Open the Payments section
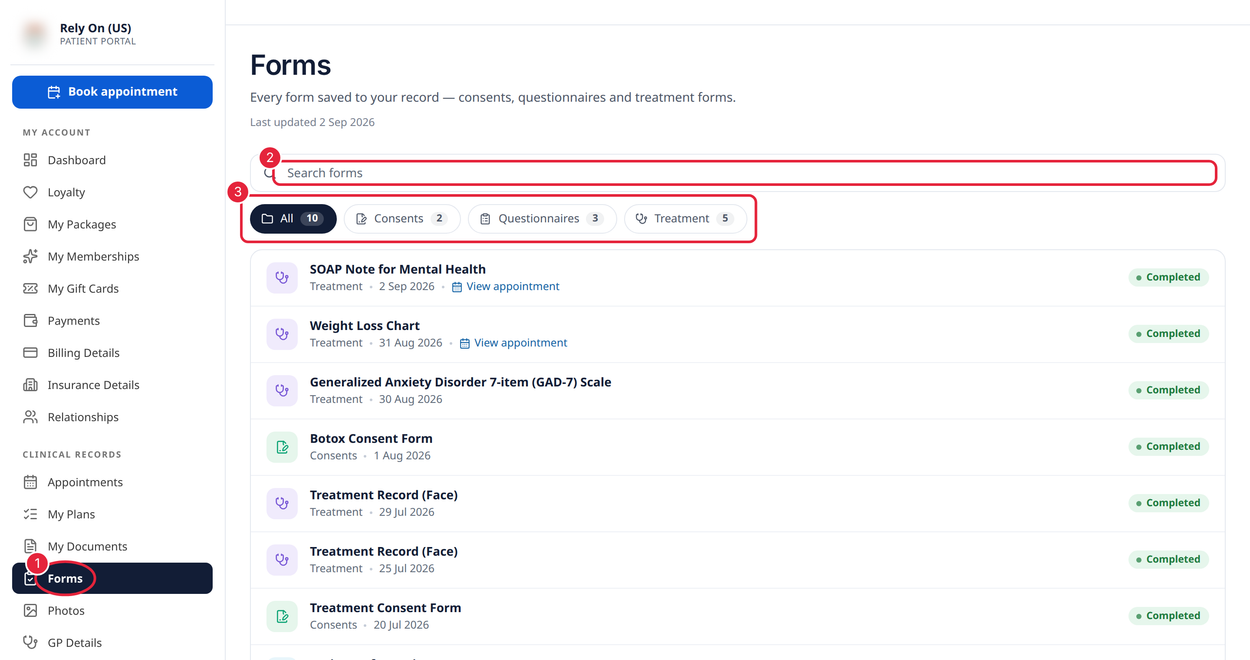Viewport: 1250px width, 660px height. pos(112,320)
